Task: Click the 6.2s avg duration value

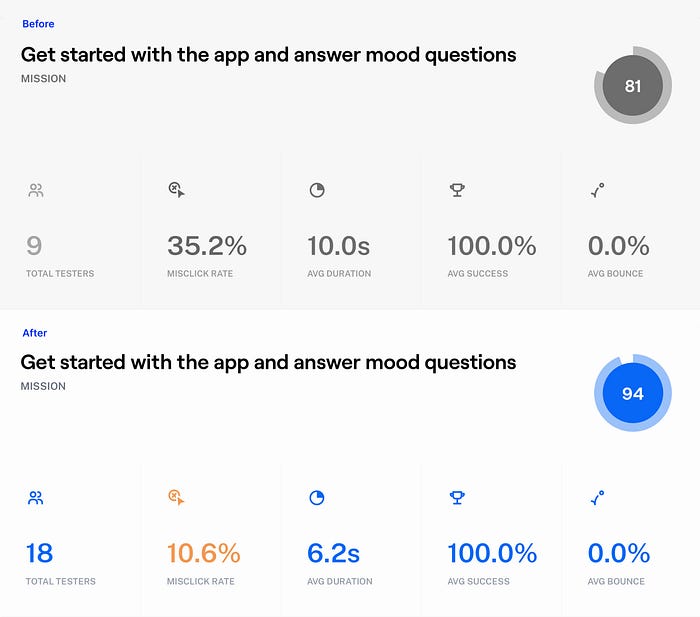Action: [x=333, y=553]
